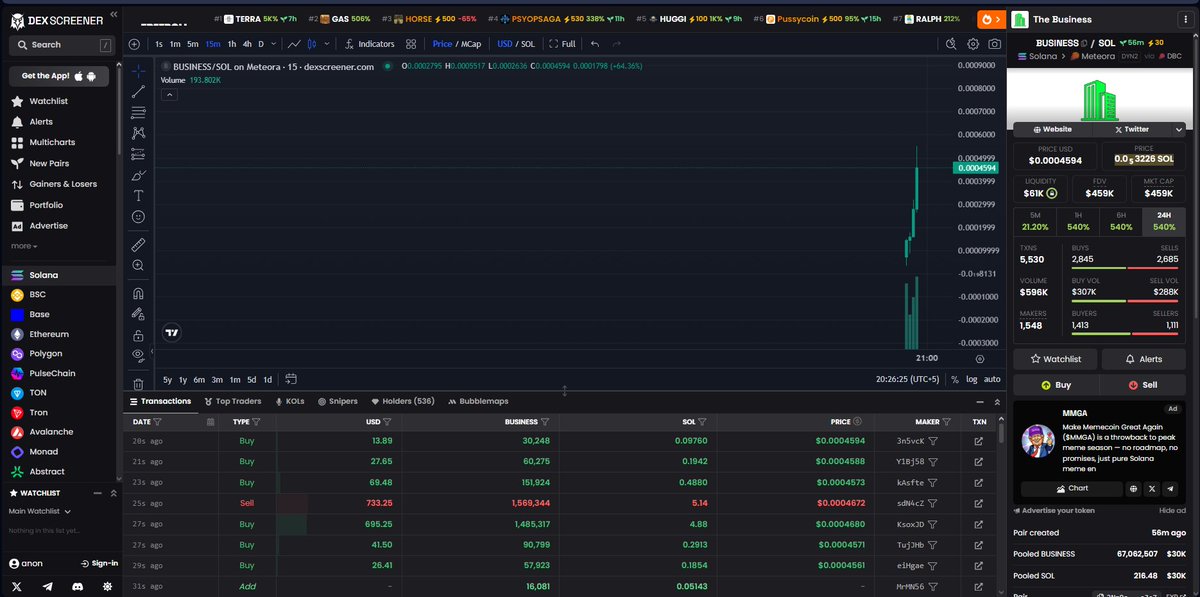Image resolution: width=1200 pixels, height=597 pixels.
Task: Select the XABCD pattern tool
Action: click(138, 133)
